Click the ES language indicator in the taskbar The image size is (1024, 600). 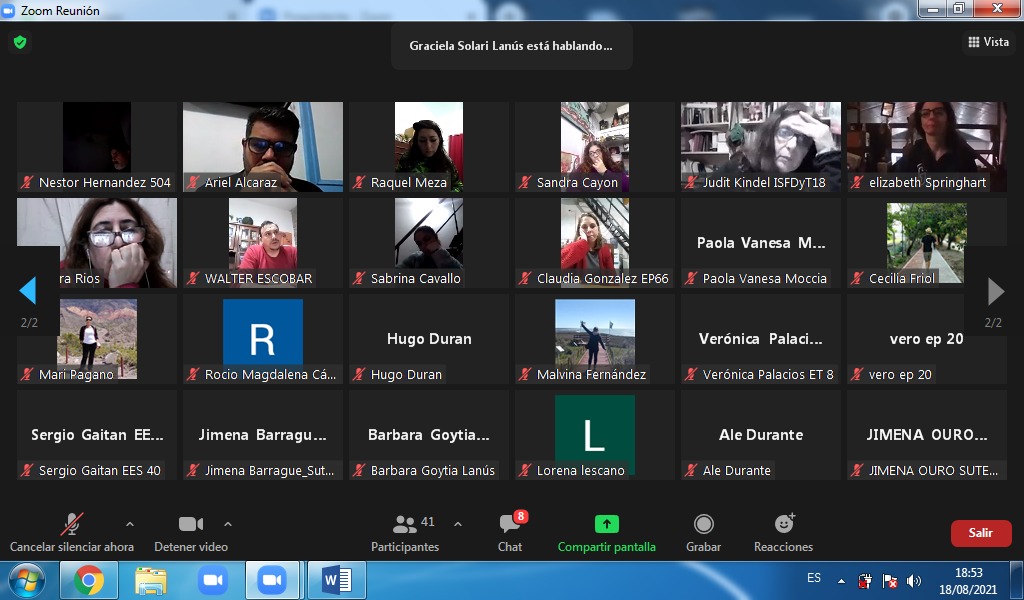coord(814,579)
